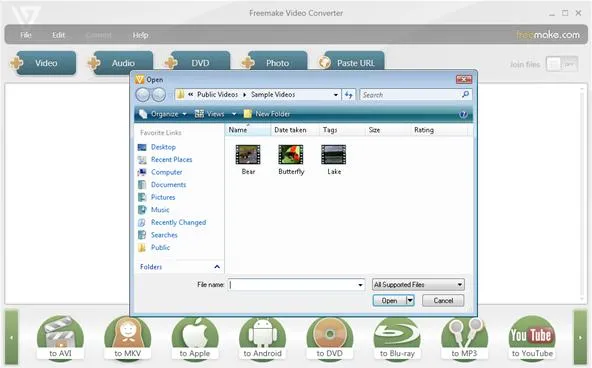Select the to Android conversion icon

[262, 338]
